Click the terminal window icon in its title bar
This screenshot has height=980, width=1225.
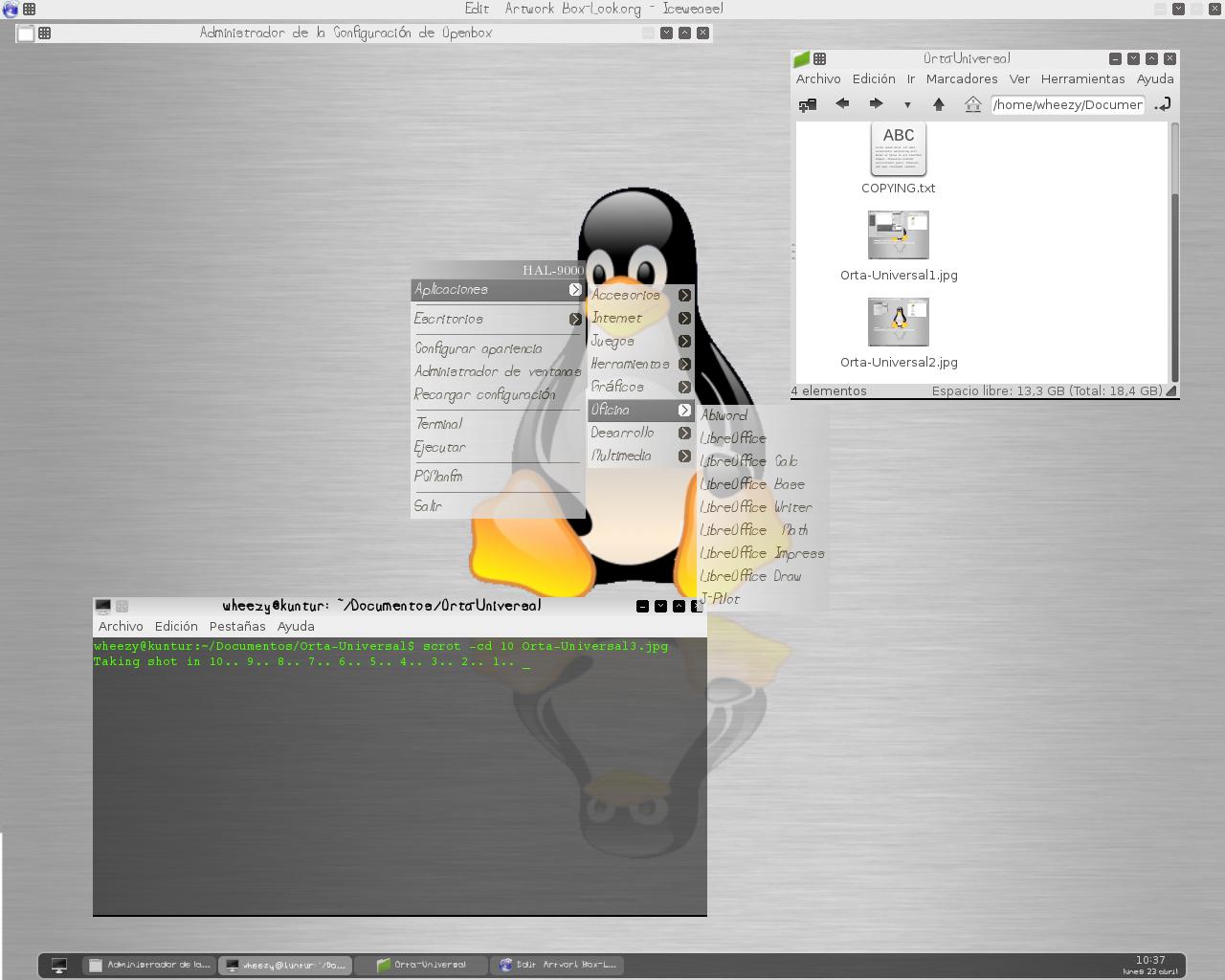pyautogui.click(x=102, y=606)
